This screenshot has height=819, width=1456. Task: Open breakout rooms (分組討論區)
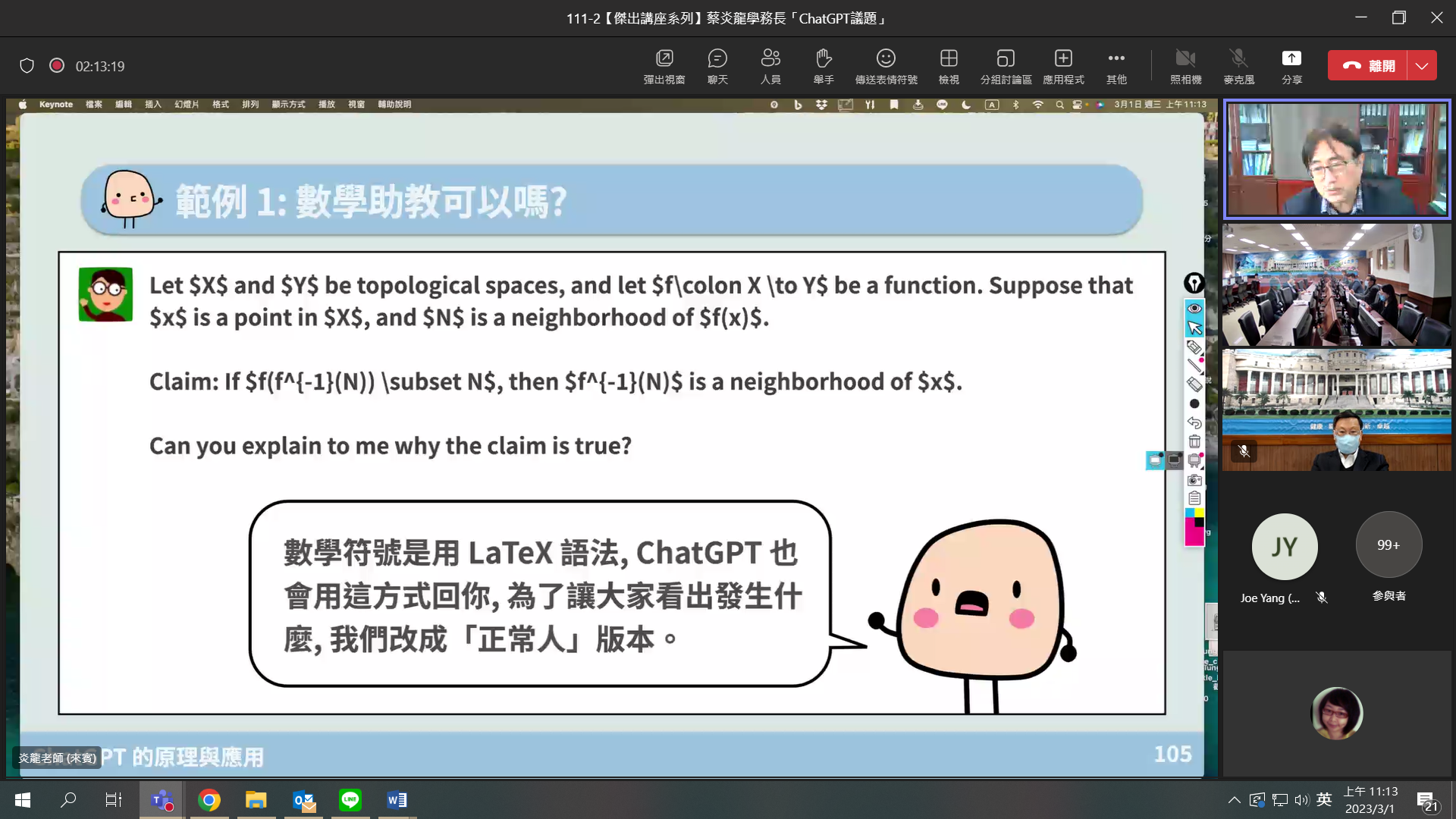(1006, 66)
